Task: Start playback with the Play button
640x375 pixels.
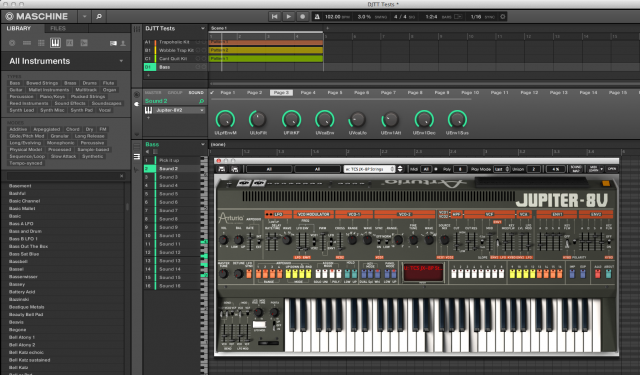Action: point(288,17)
